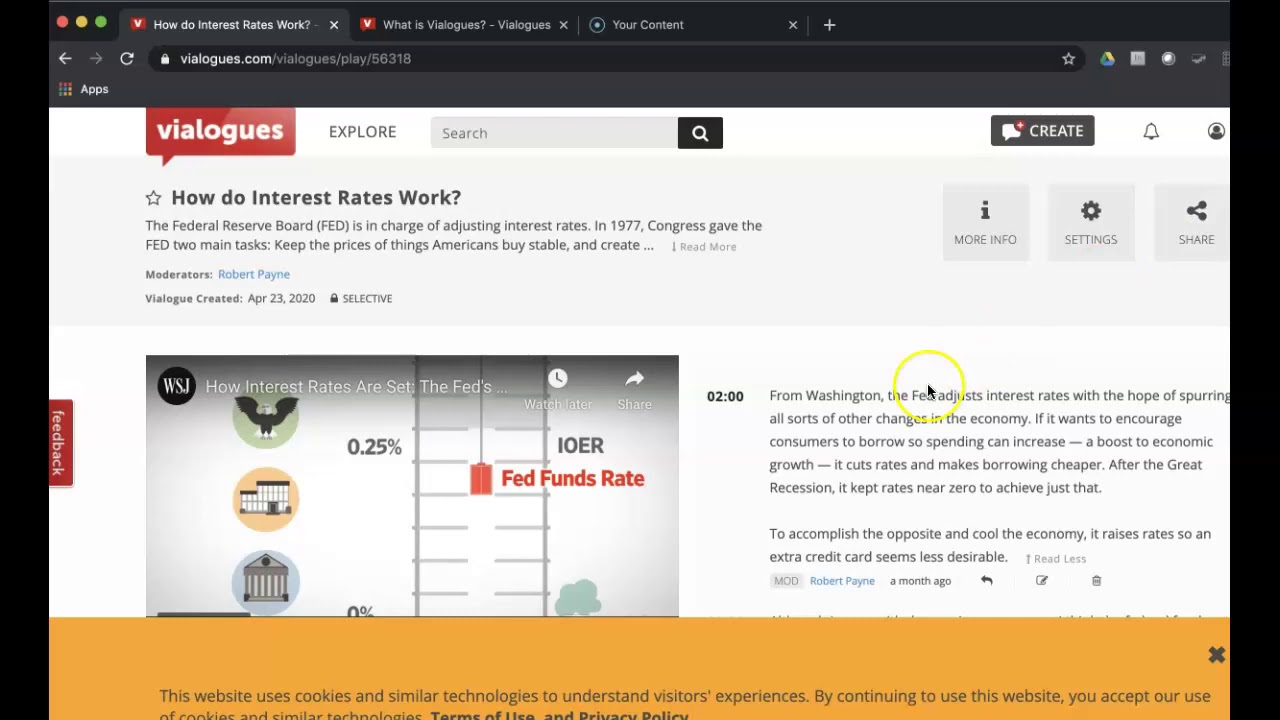Focus the Search input field

(554, 133)
